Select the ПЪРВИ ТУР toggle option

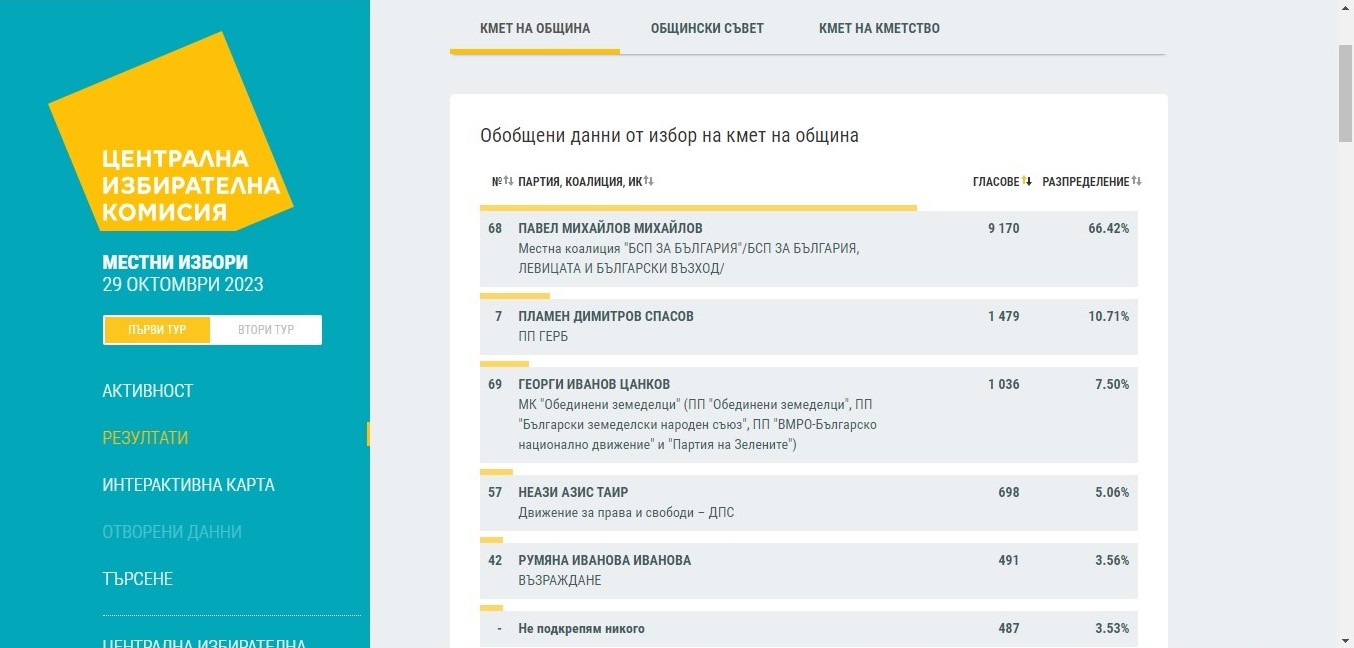click(x=157, y=330)
